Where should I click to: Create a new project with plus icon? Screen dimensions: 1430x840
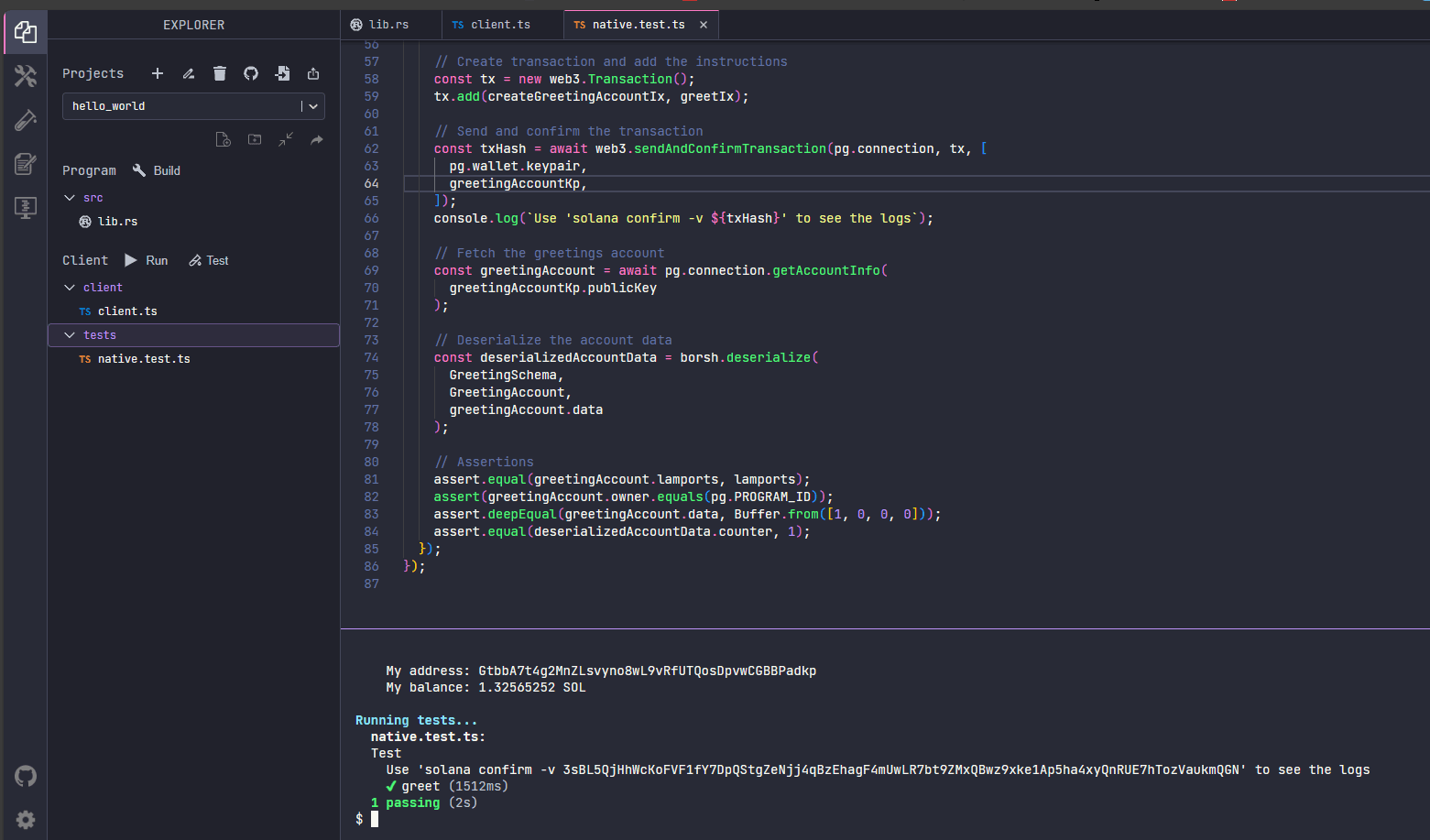tap(158, 73)
